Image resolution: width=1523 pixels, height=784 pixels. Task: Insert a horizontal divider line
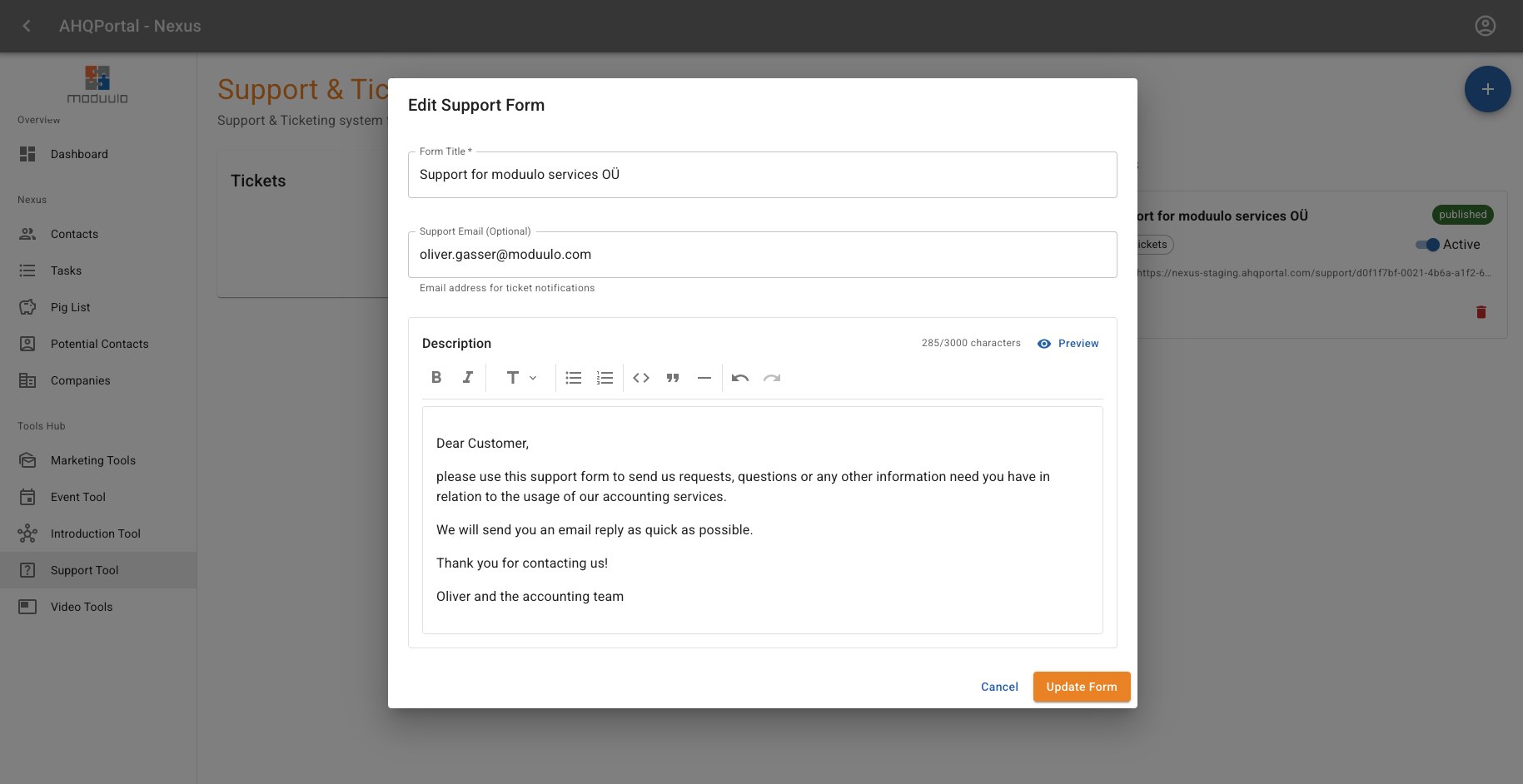point(704,377)
